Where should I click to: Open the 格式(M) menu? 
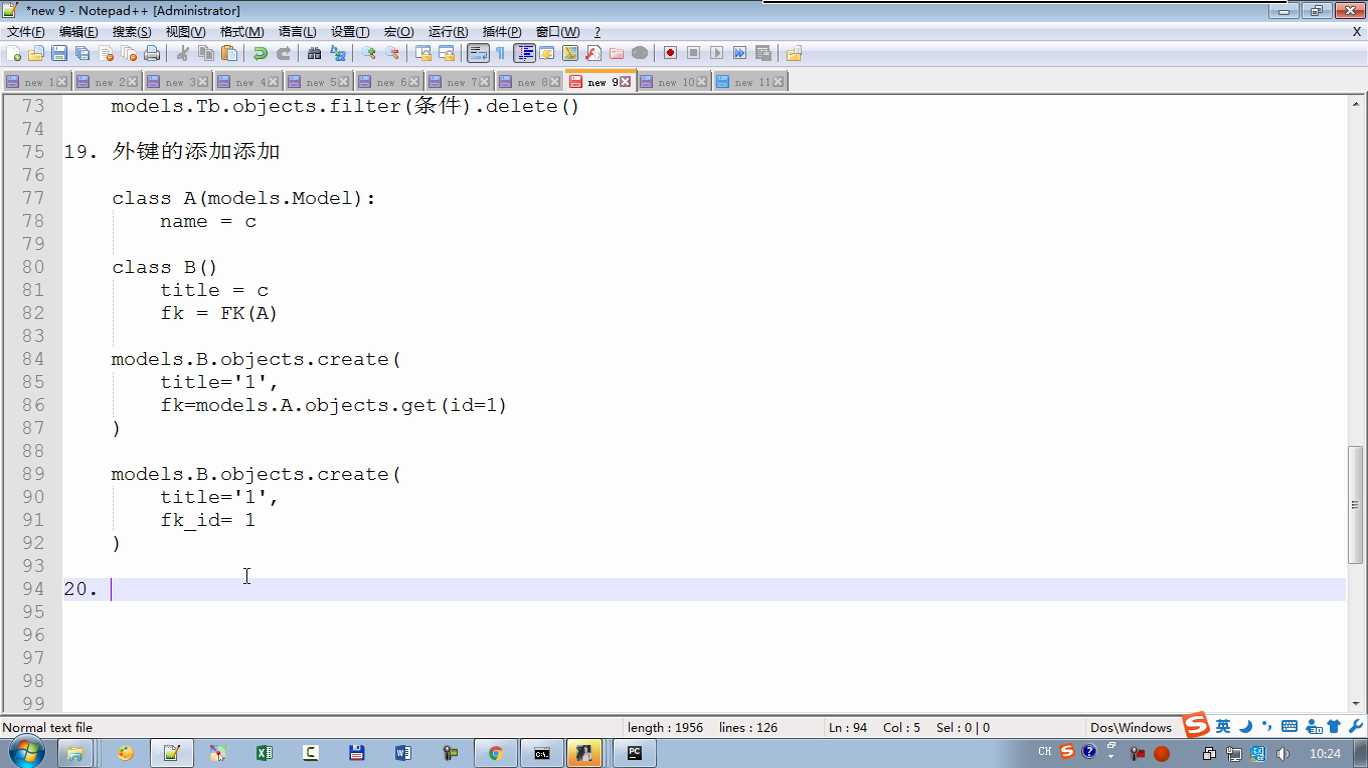tap(242, 32)
